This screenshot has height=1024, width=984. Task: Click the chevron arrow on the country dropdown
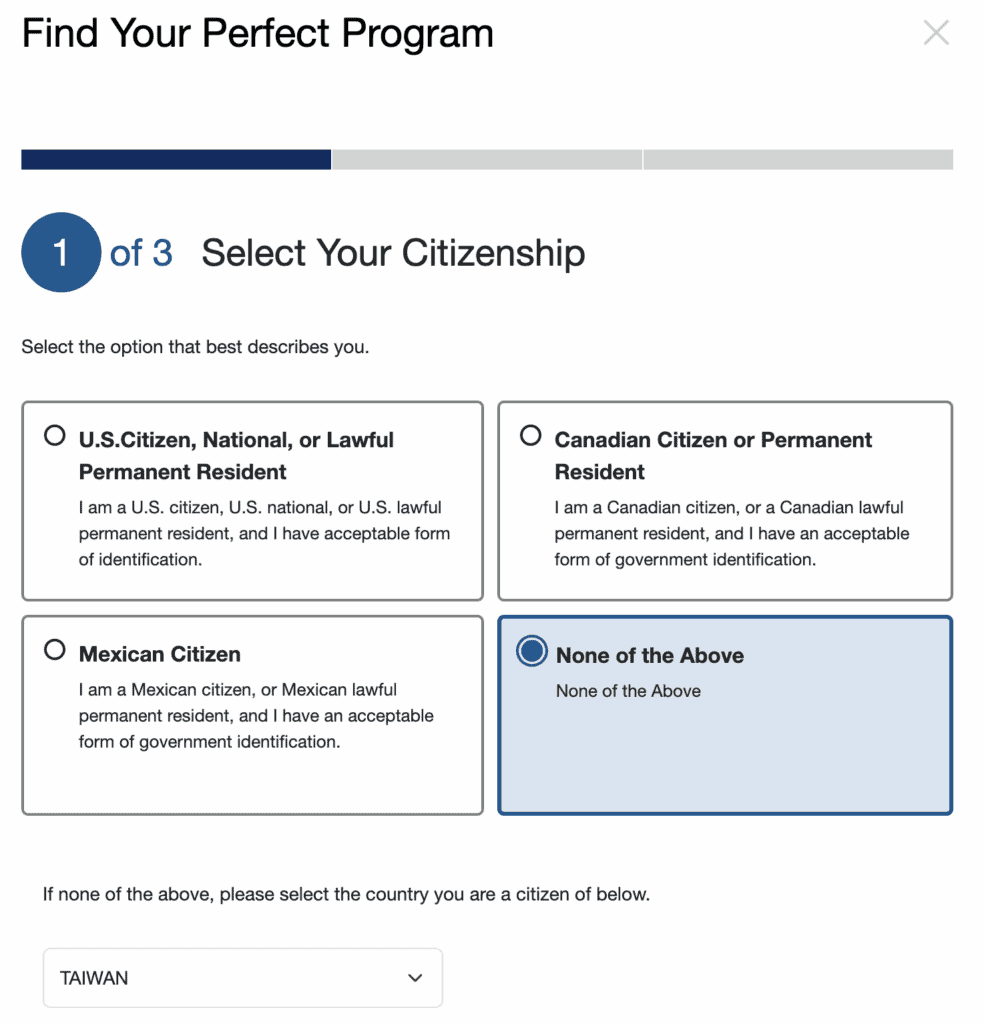pyautogui.click(x=414, y=978)
